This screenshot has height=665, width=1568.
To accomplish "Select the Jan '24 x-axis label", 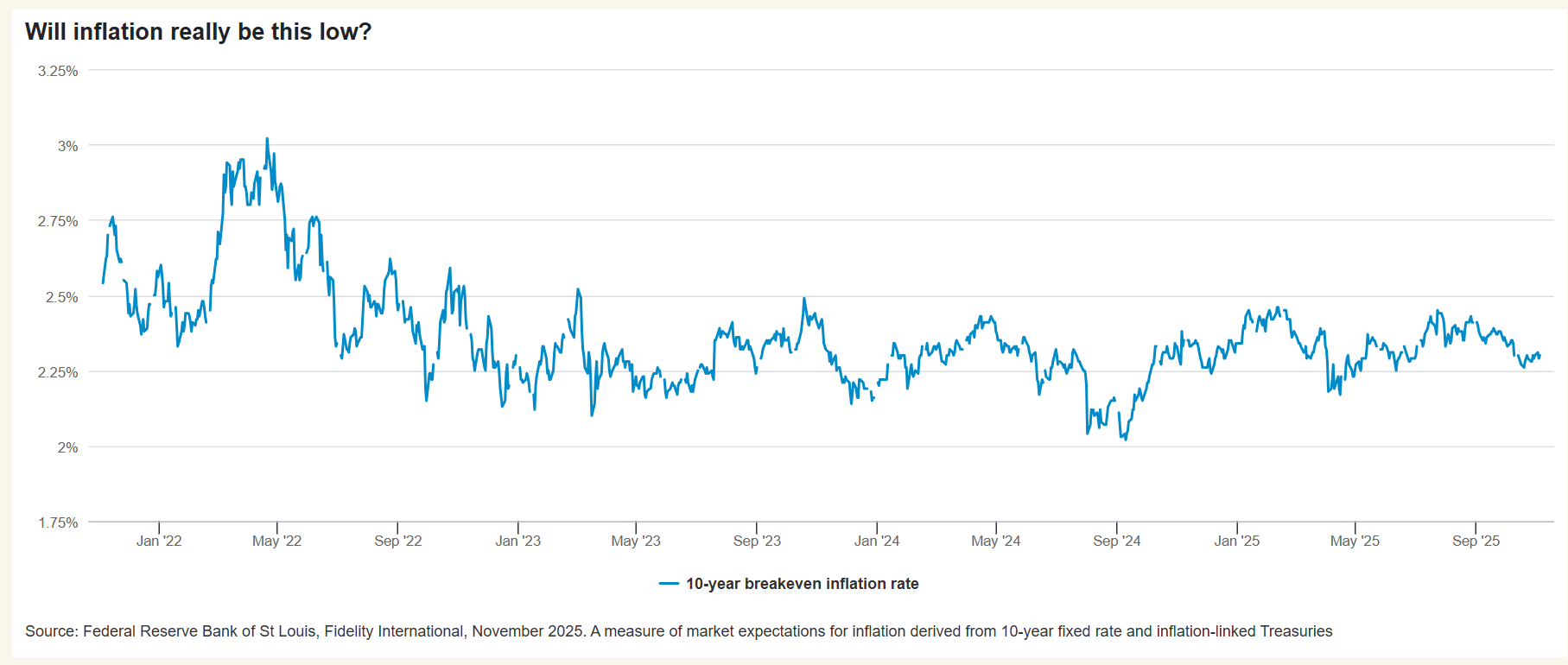I will [x=877, y=541].
